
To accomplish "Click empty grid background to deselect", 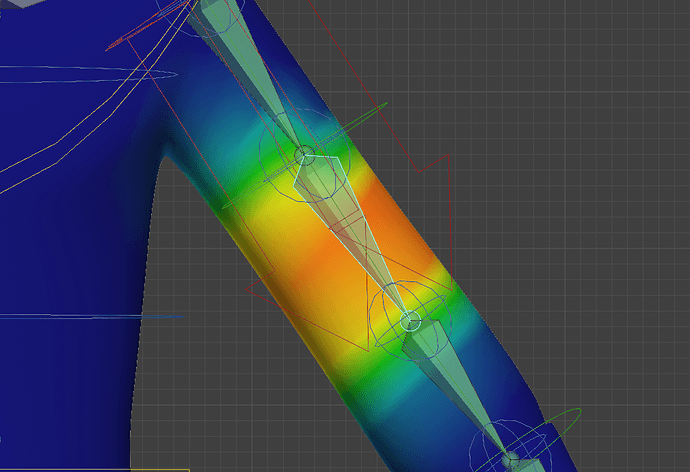I will 572,176.
